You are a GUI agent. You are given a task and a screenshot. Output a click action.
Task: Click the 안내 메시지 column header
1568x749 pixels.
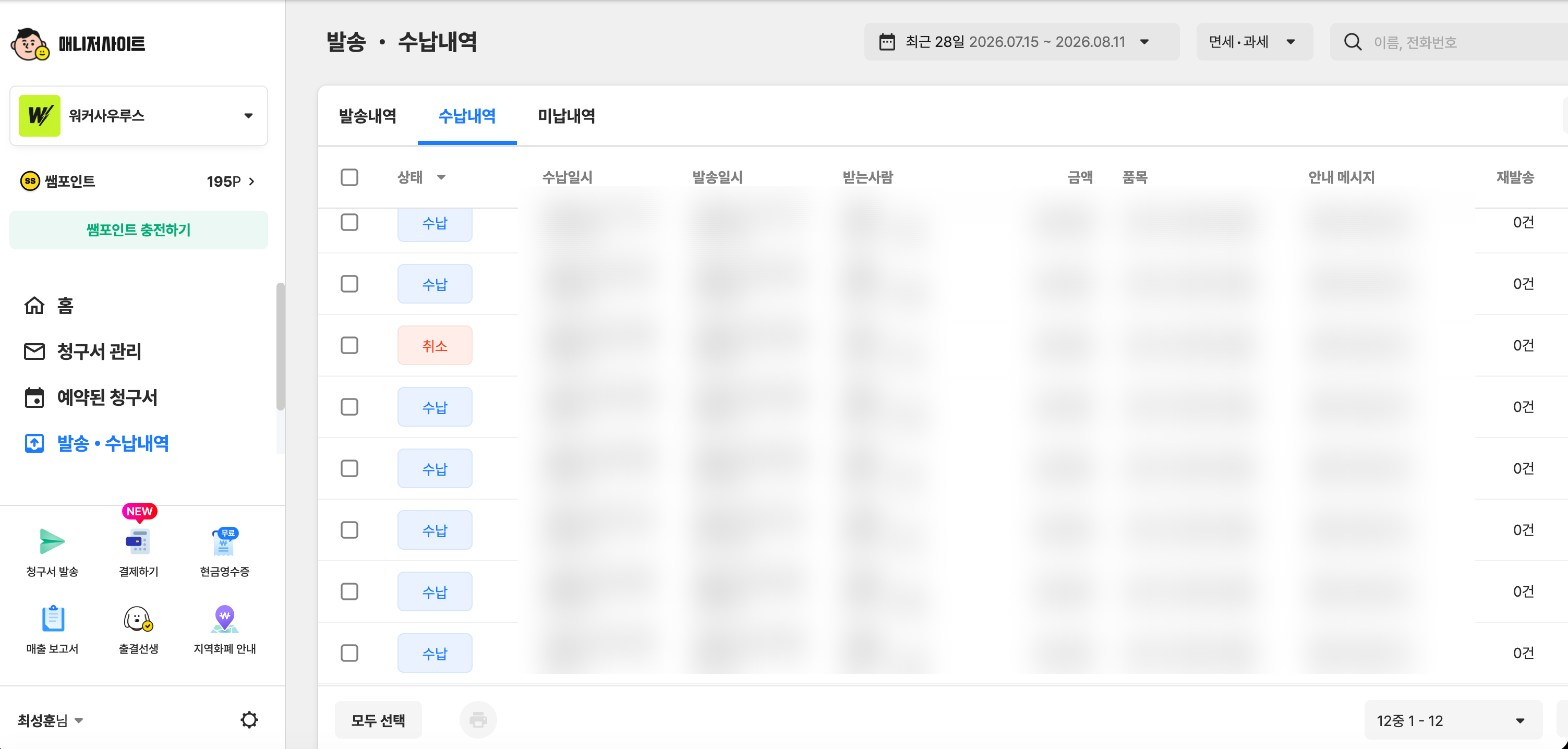1341,177
